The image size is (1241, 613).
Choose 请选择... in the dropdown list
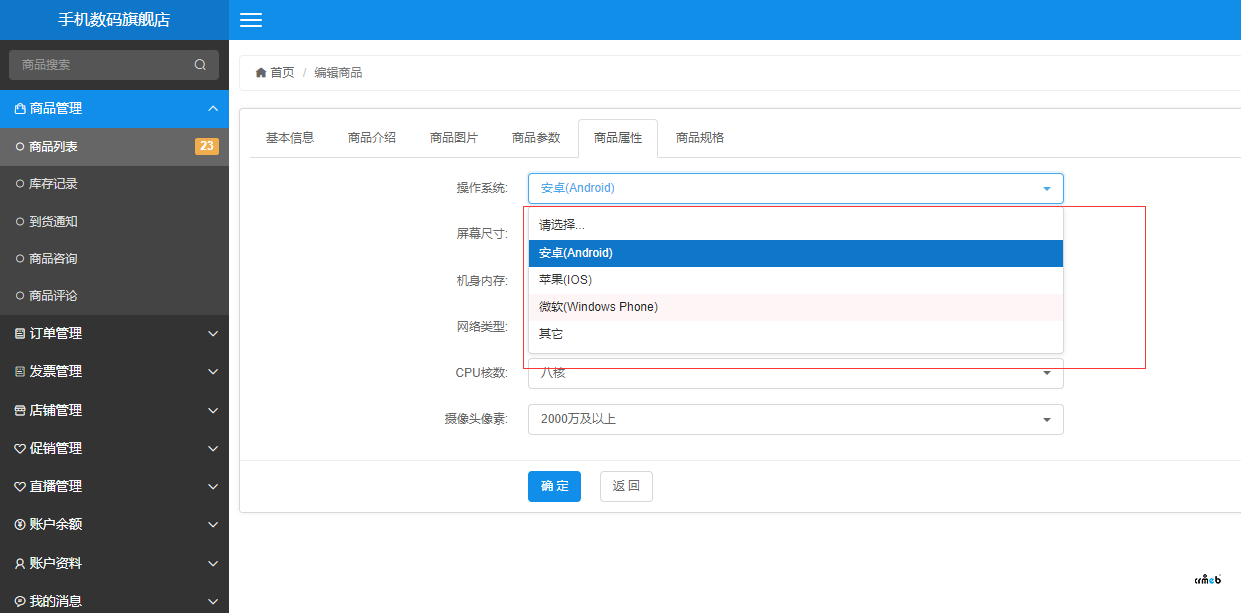pos(795,225)
